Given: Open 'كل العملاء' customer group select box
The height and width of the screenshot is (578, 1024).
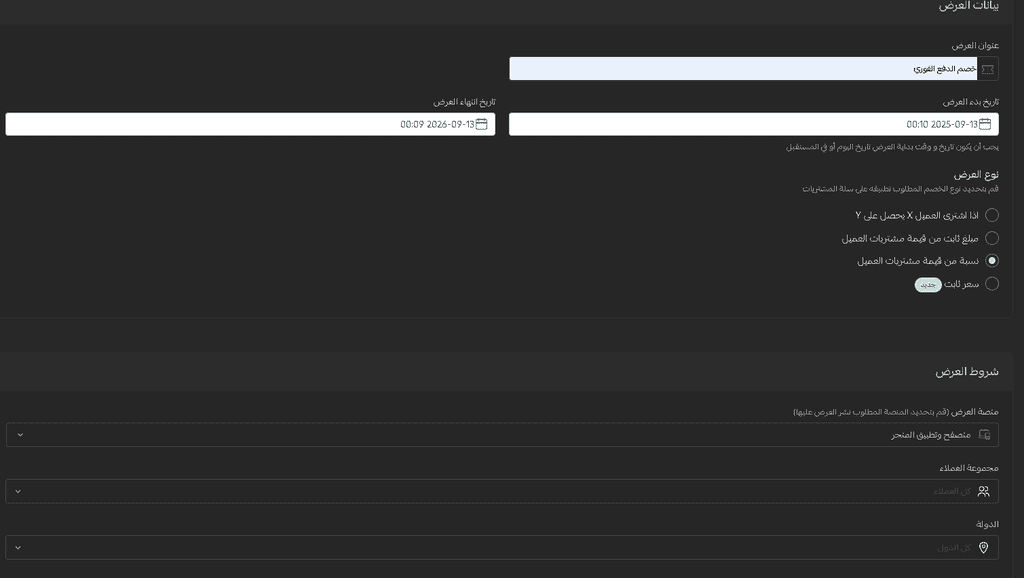Looking at the screenshot, I should [502, 491].
